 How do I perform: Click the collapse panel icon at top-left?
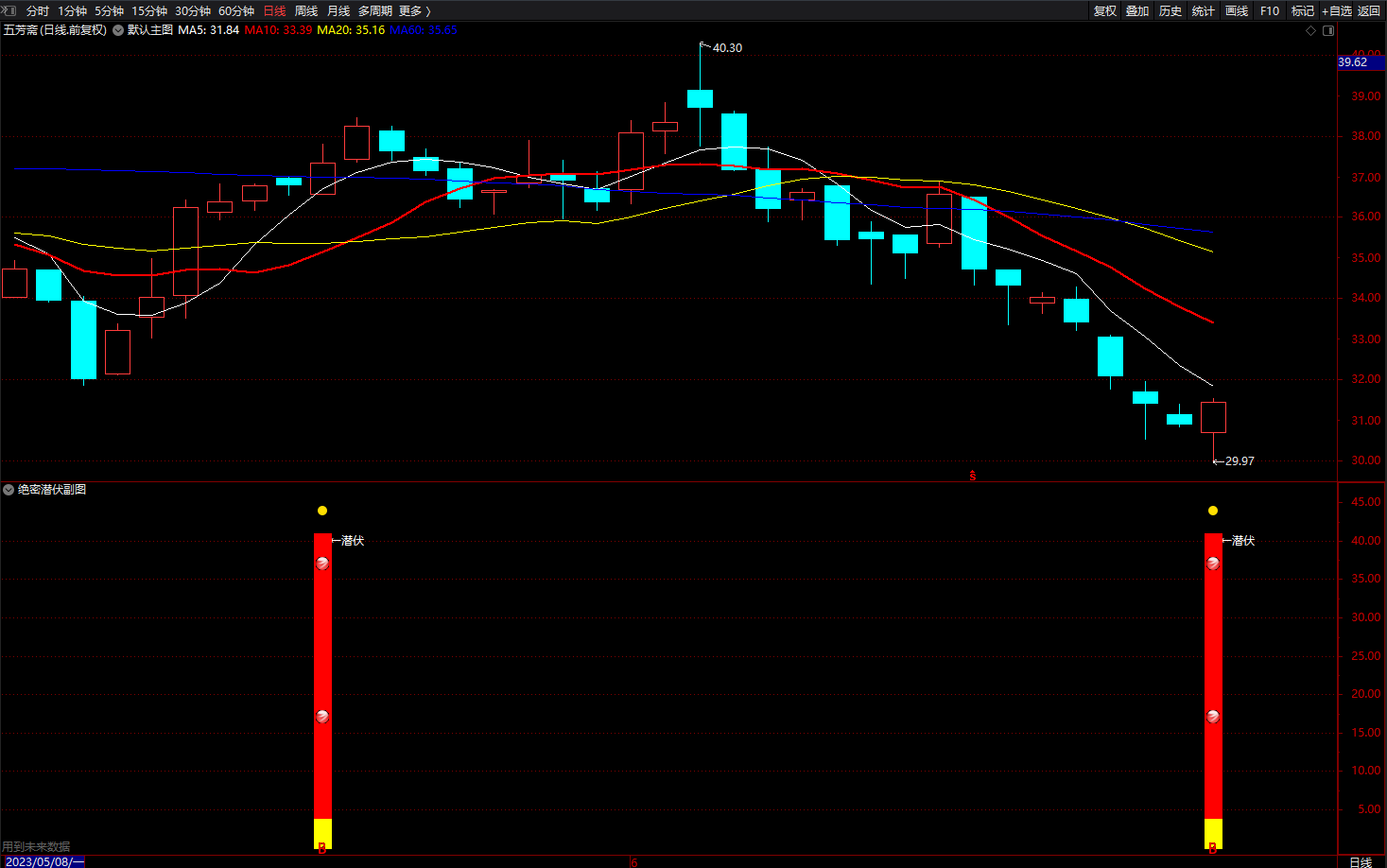pos(9,10)
